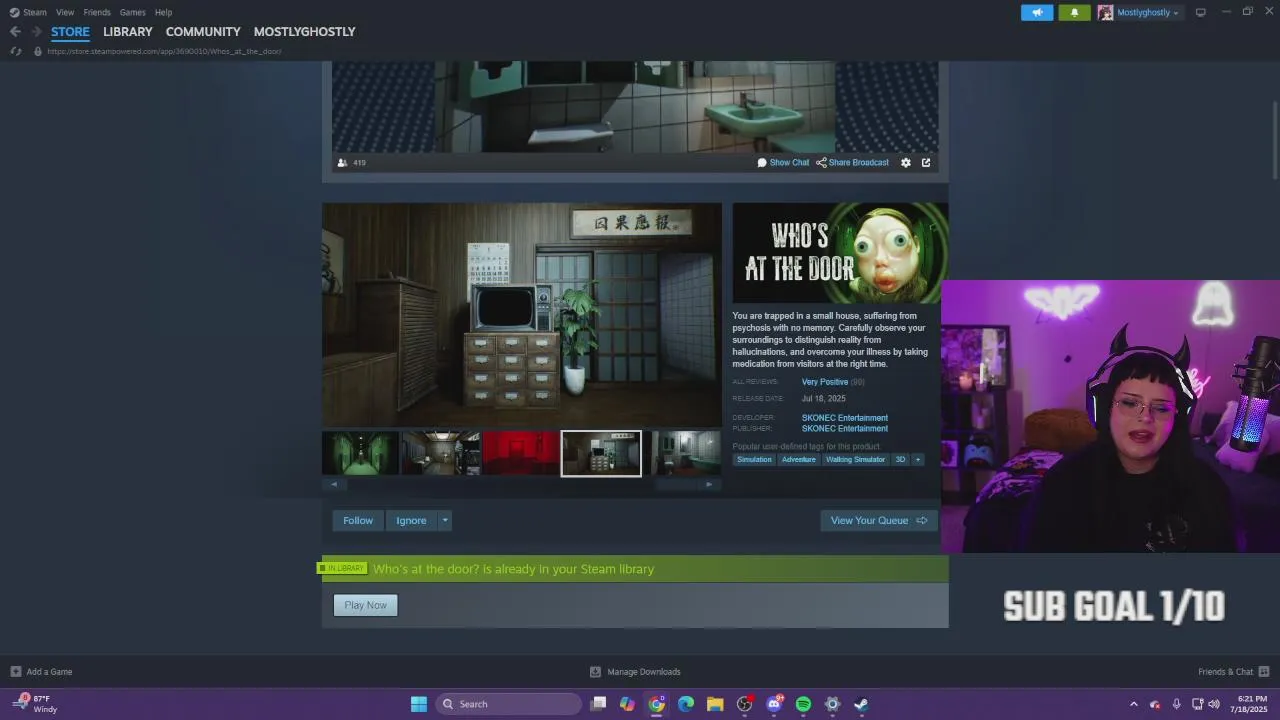The height and width of the screenshot is (720, 1280).
Task: Switch to the STORE tab
Action: pos(70,32)
